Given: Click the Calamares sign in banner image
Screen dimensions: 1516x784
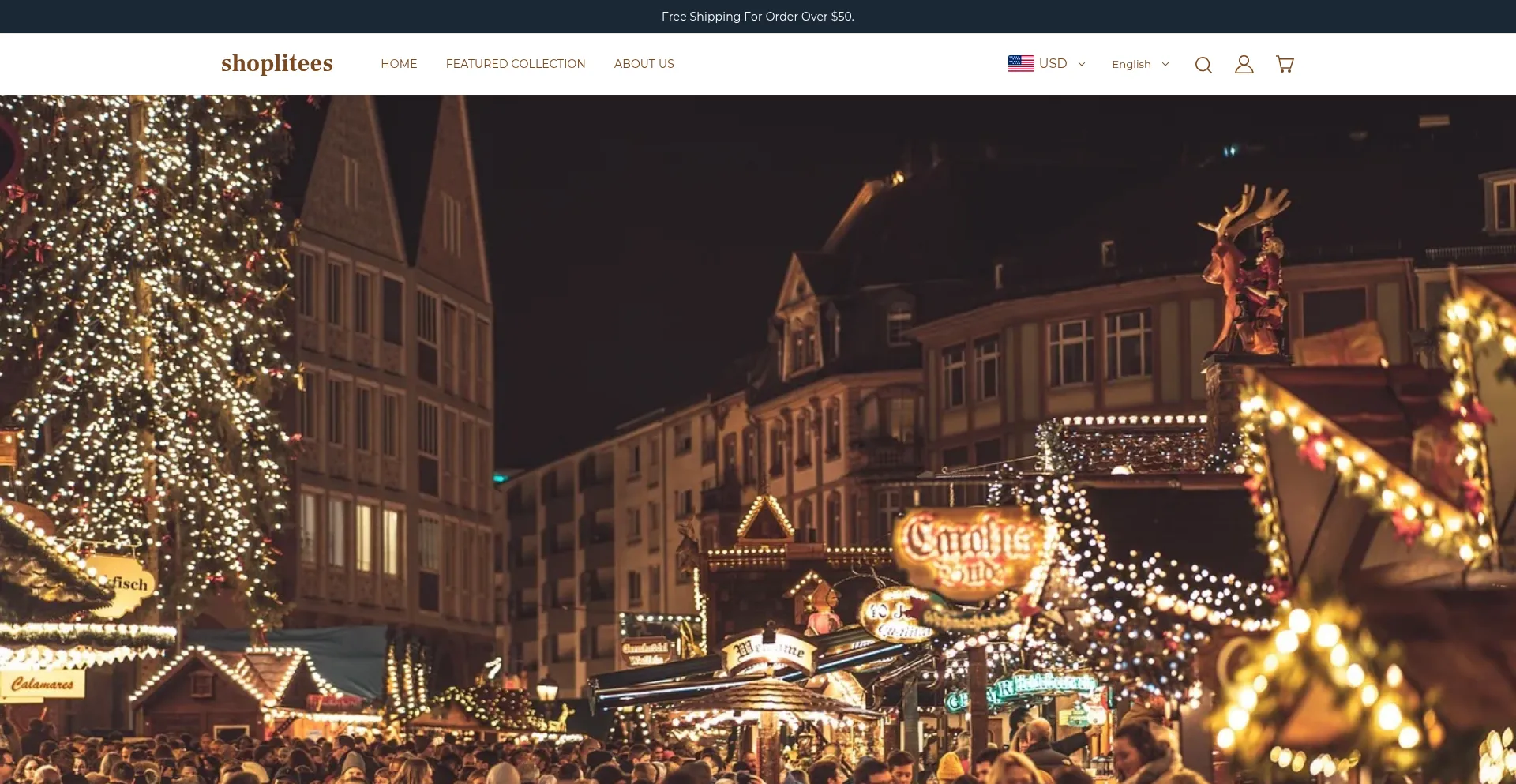Looking at the screenshot, I should click(x=43, y=684).
